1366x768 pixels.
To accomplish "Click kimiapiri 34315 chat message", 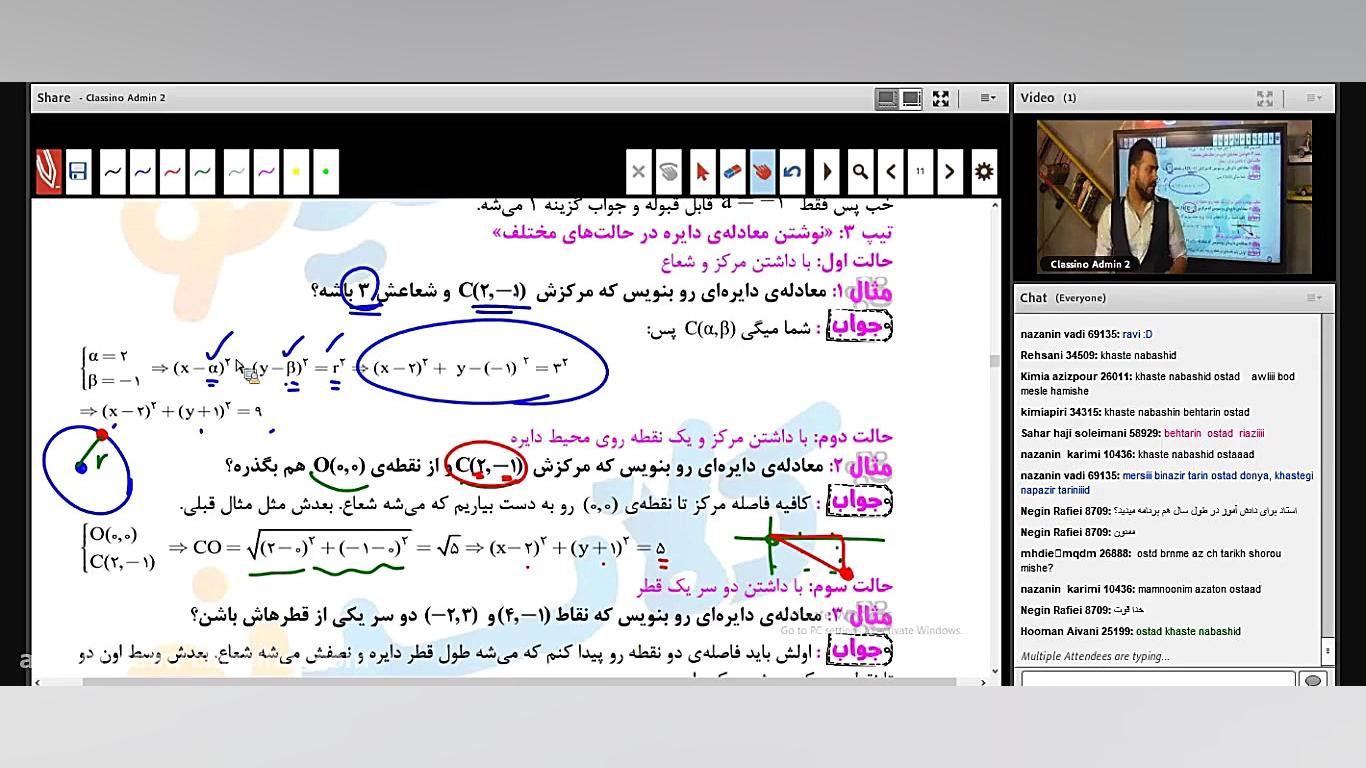I will point(1135,412).
